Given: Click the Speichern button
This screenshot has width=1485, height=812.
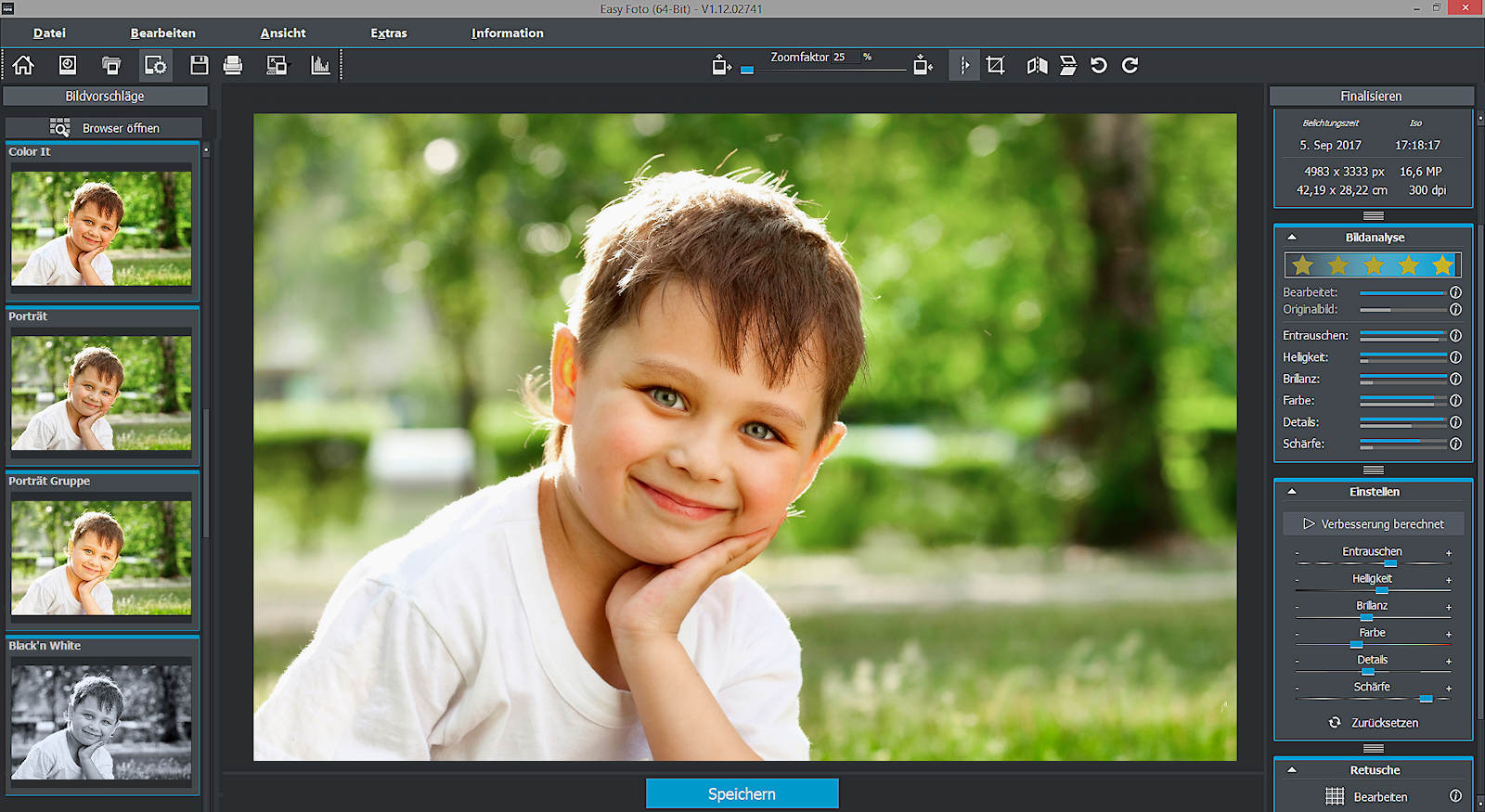Looking at the screenshot, I should 742,793.
